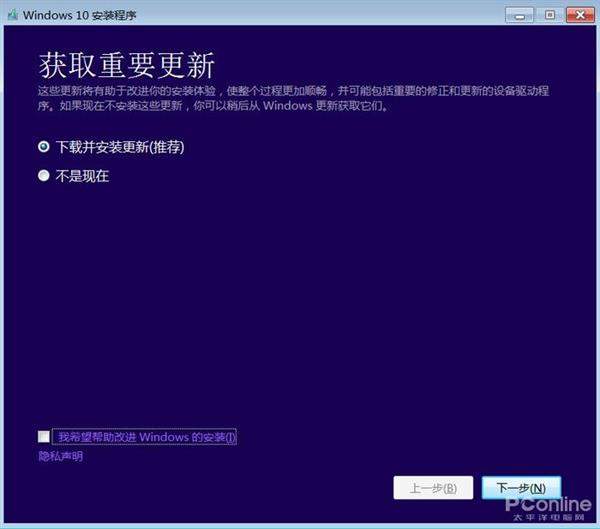Click the 太平洋电脑网 text under the PConline logo
Image resolution: width=600 pixels, height=529 pixels.
point(548,517)
